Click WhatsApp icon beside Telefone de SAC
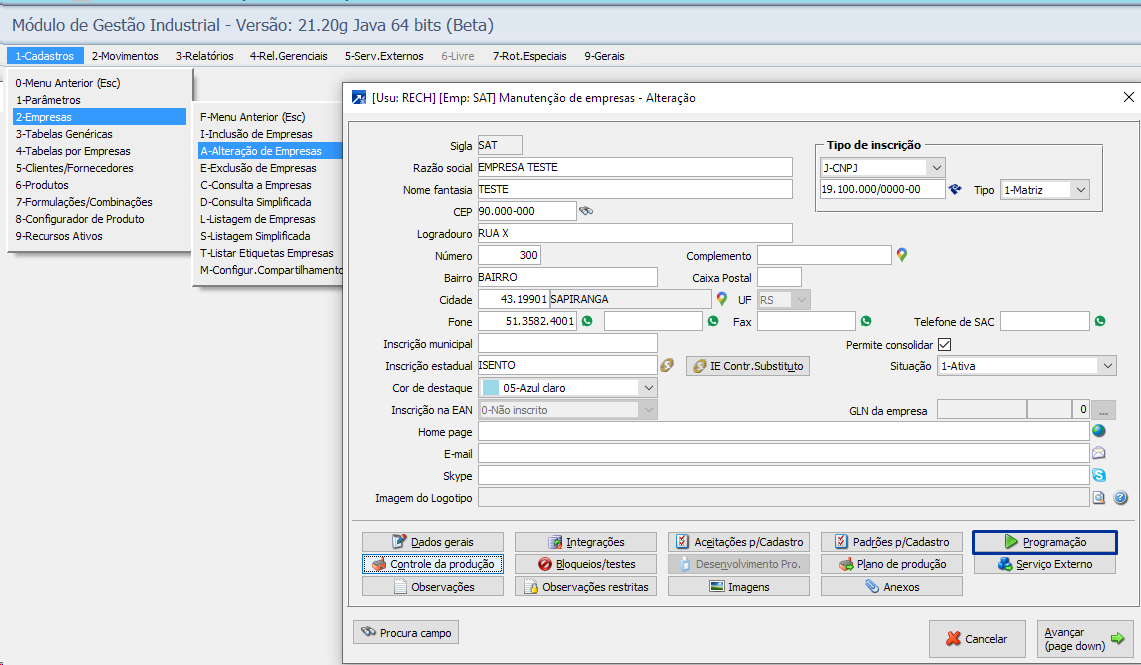 [x=1100, y=321]
